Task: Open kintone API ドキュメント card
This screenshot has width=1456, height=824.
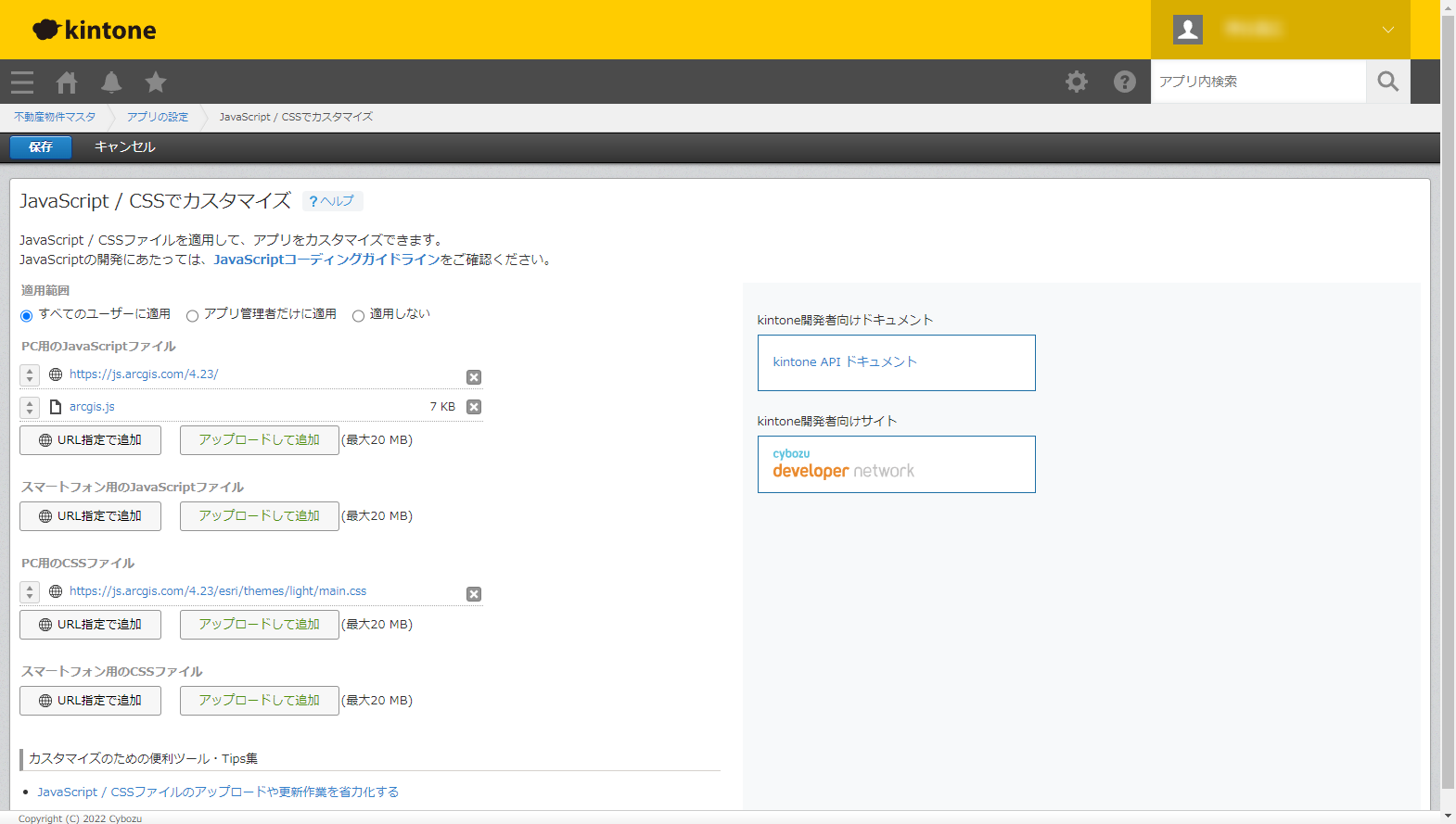Action: coord(896,362)
